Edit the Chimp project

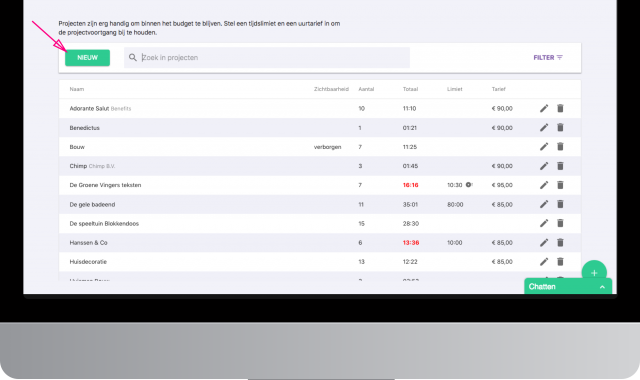pos(544,166)
